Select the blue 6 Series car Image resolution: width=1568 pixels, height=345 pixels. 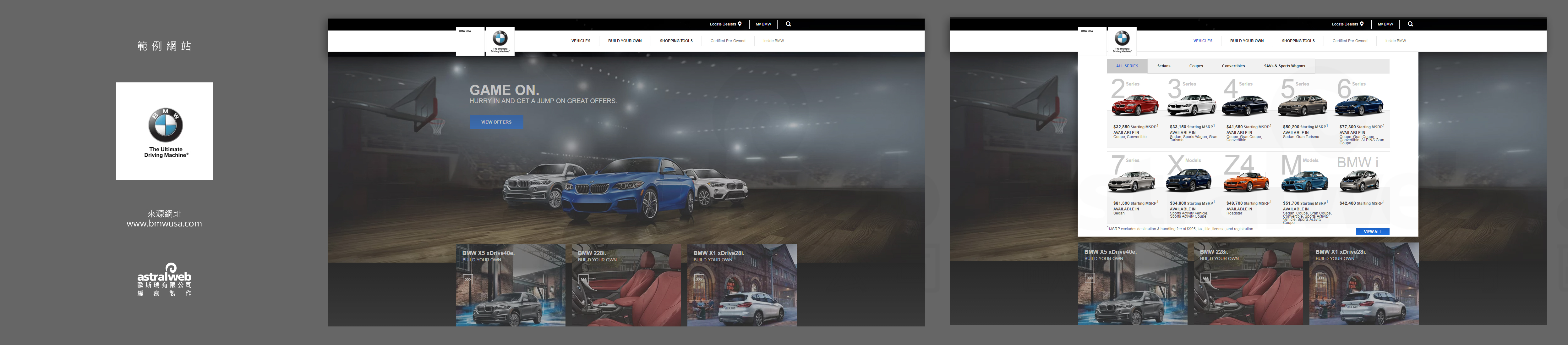[1359, 105]
